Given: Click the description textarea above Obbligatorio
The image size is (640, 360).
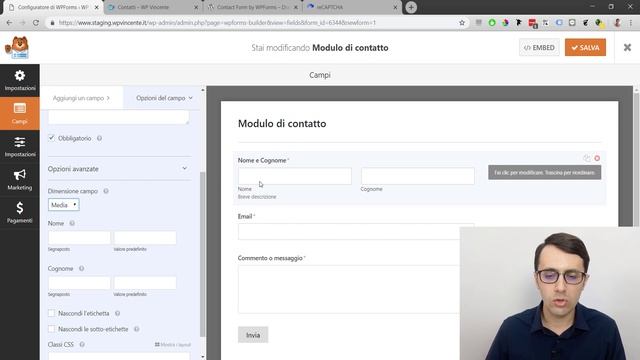Looking at the screenshot, I should (x=119, y=117).
